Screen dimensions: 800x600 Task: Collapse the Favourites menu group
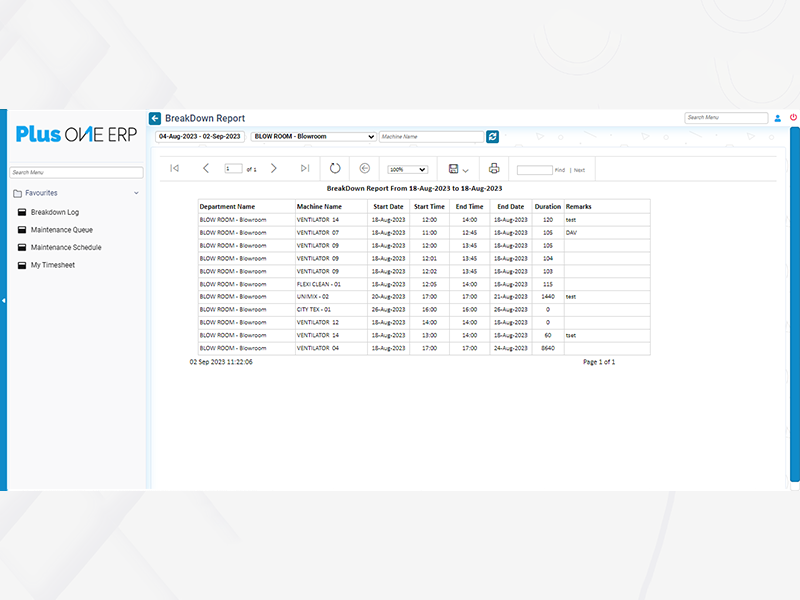(x=136, y=193)
